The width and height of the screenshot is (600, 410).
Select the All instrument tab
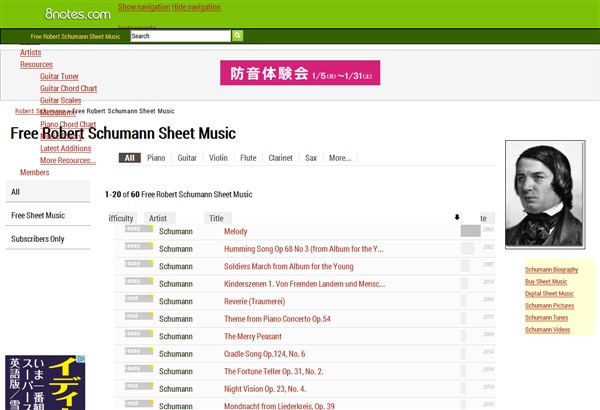[x=130, y=158]
